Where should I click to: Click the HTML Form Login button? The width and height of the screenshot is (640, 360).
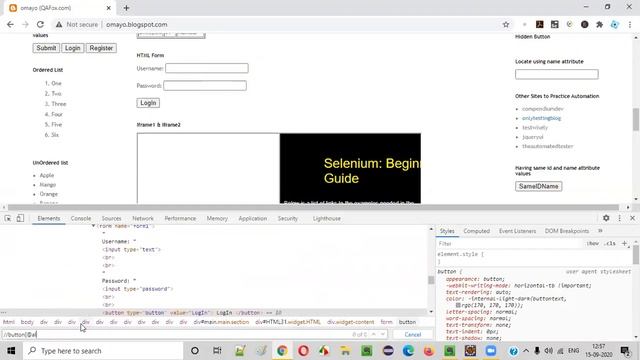tap(148, 103)
